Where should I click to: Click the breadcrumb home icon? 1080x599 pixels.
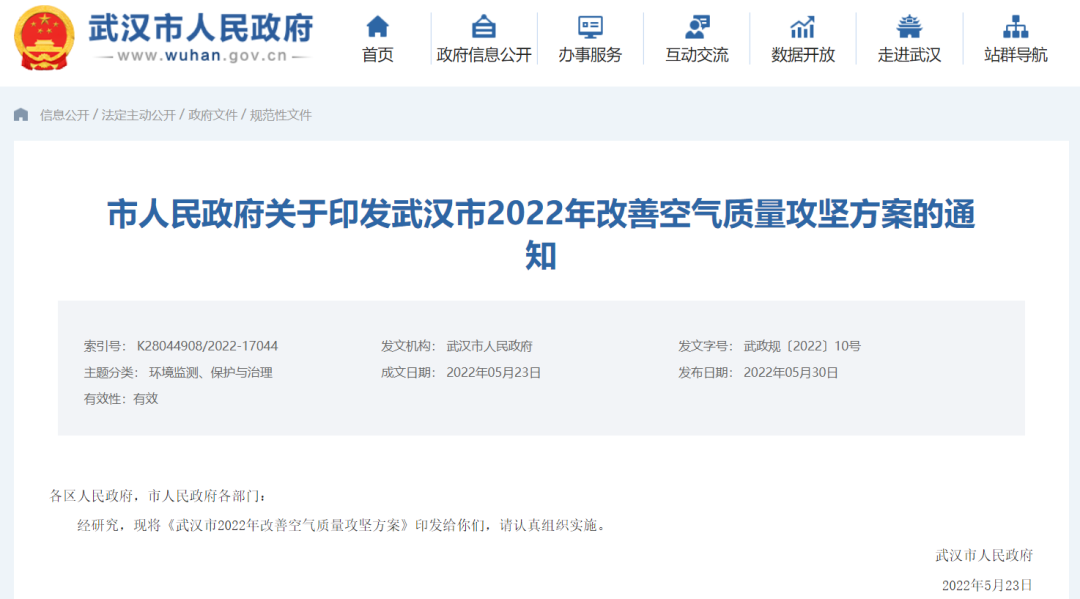point(21,114)
